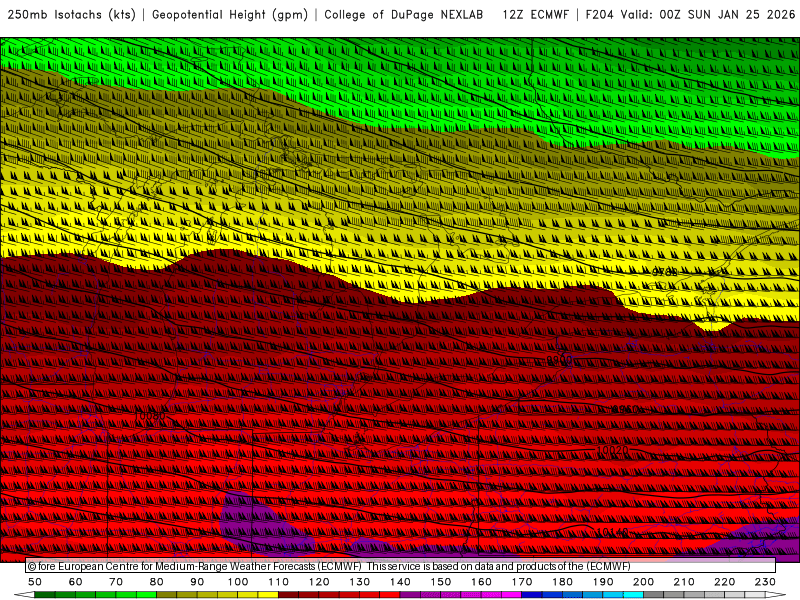
Task: Click the deep blue swatch just right of 170
Action: pos(532,595)
